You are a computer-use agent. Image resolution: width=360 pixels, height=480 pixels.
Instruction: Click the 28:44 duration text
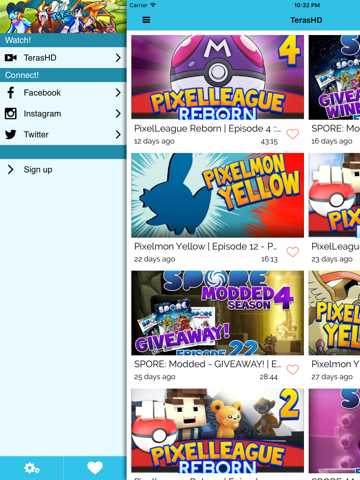pos(269,377)
